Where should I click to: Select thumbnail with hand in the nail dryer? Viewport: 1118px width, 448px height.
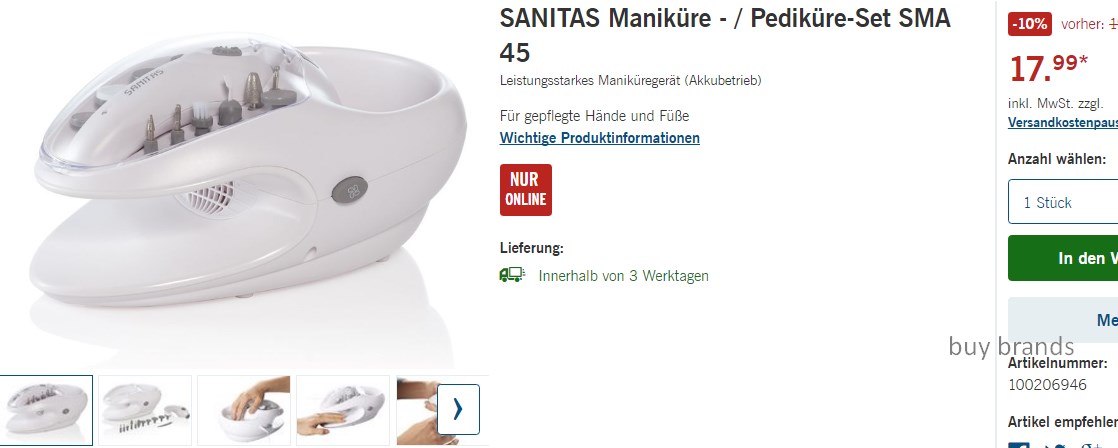click(x=244, y=410)
